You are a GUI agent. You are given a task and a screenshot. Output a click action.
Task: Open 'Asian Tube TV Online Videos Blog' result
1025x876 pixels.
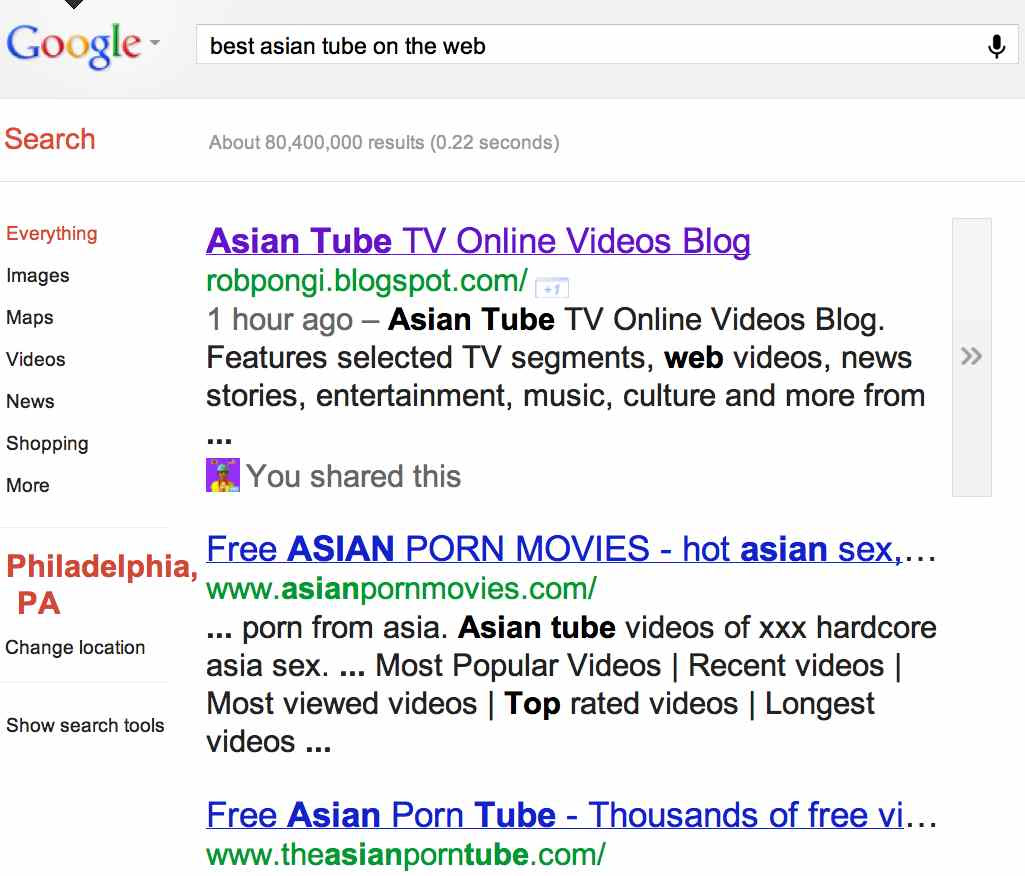point(478,241)
